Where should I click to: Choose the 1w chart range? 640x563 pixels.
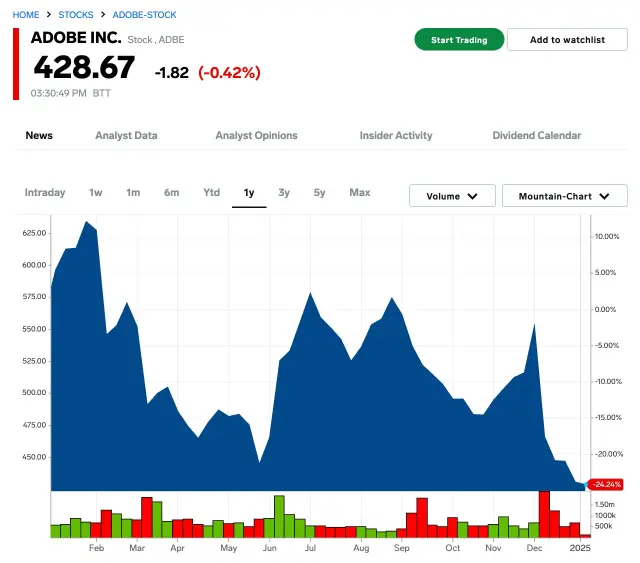[96, 193]
